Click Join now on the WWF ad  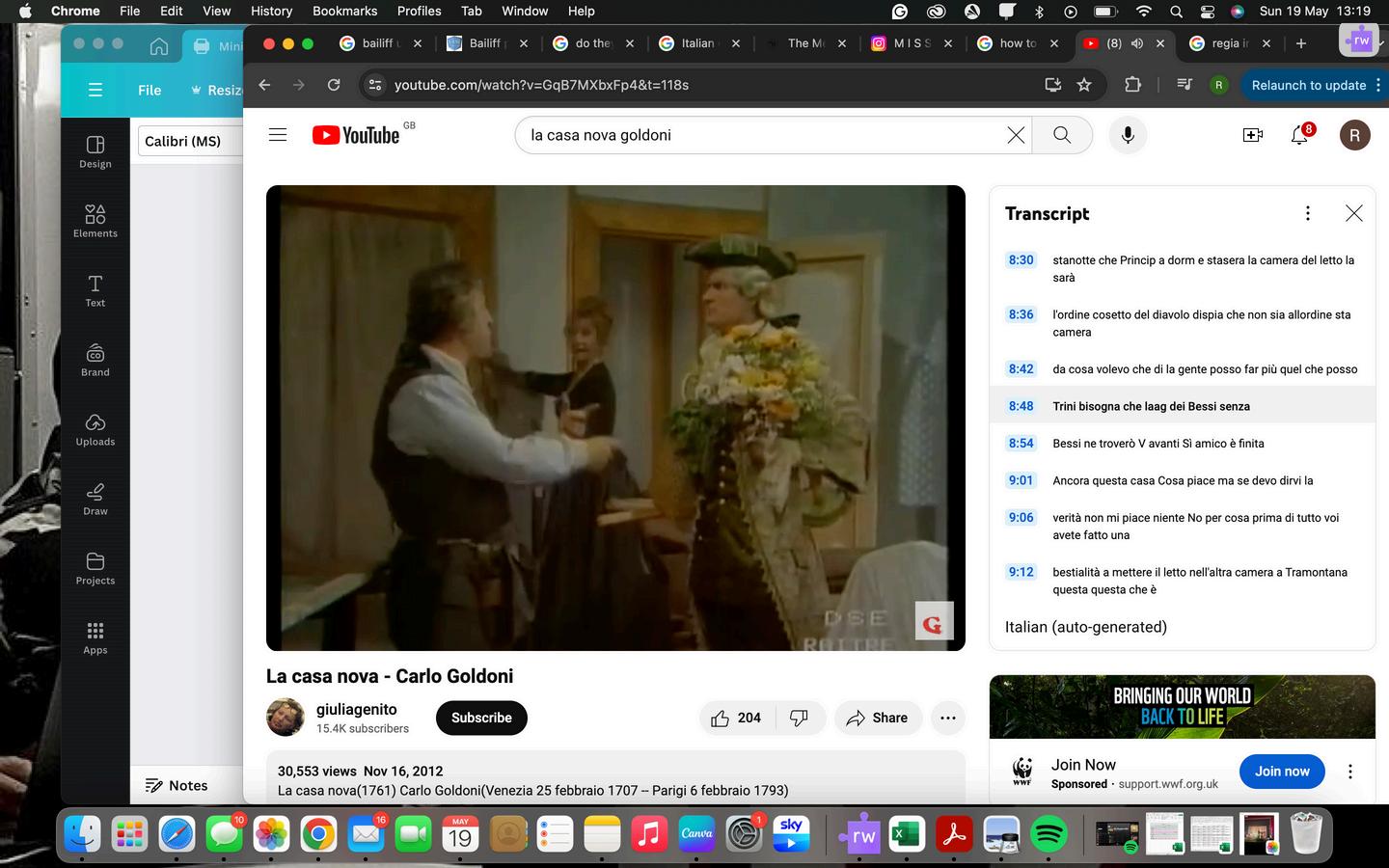point(1282,772)
